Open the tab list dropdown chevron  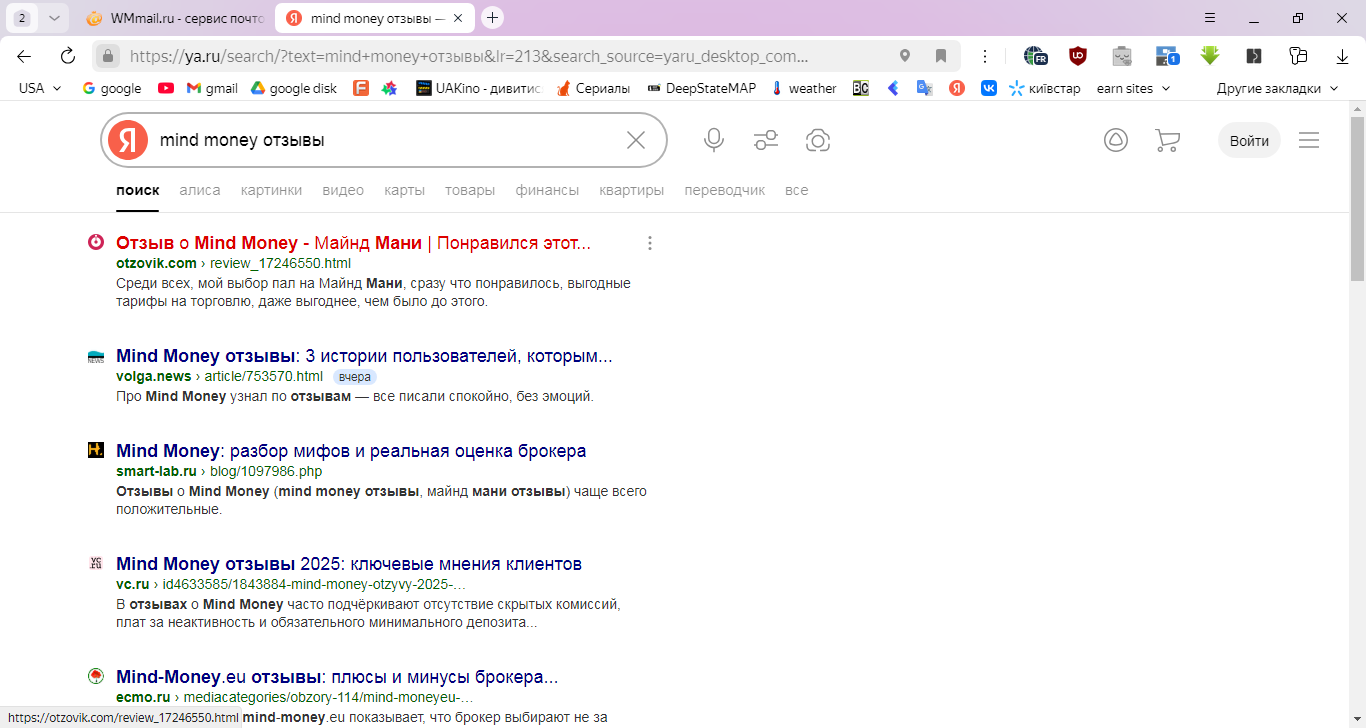pos(54,18)
